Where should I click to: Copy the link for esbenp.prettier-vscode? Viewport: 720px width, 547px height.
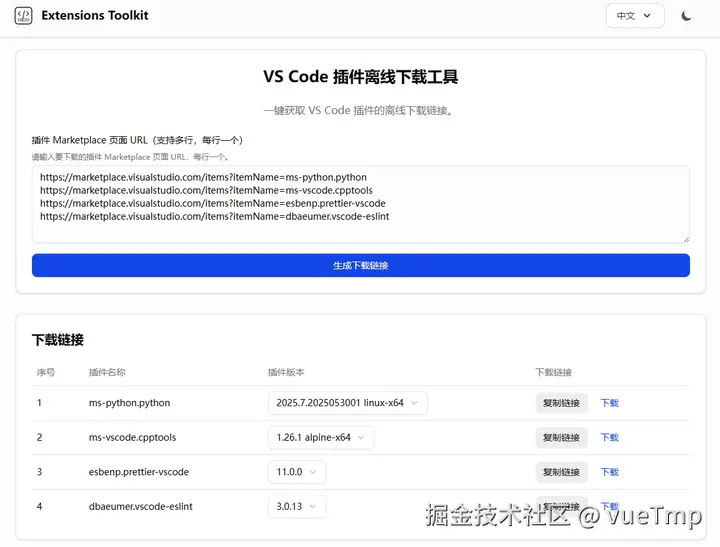point(561,472)
